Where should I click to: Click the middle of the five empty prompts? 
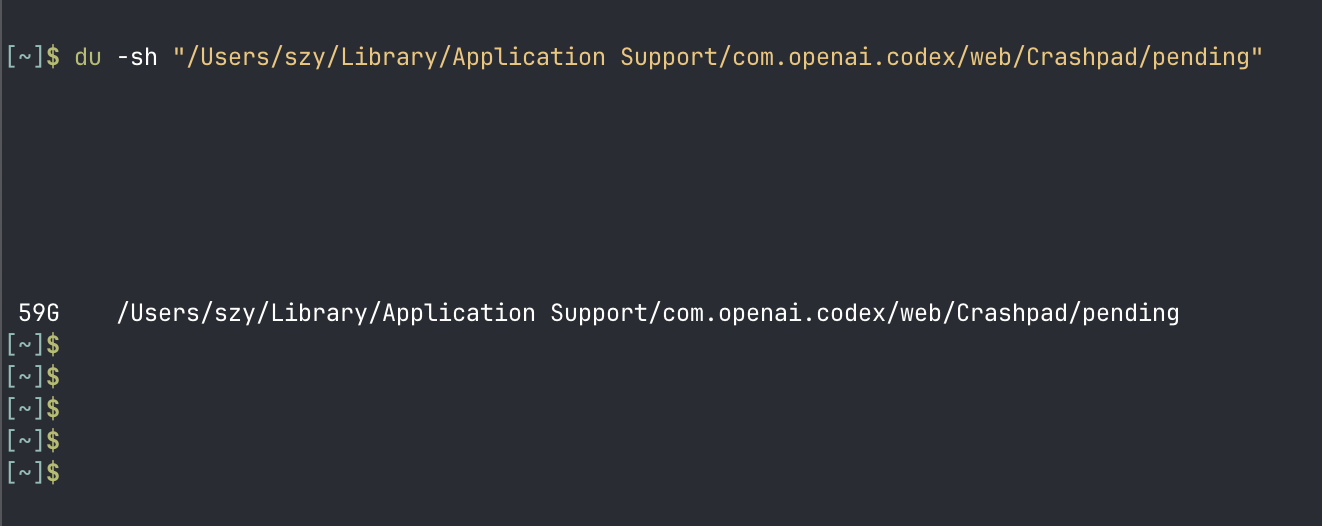(33, 408)
